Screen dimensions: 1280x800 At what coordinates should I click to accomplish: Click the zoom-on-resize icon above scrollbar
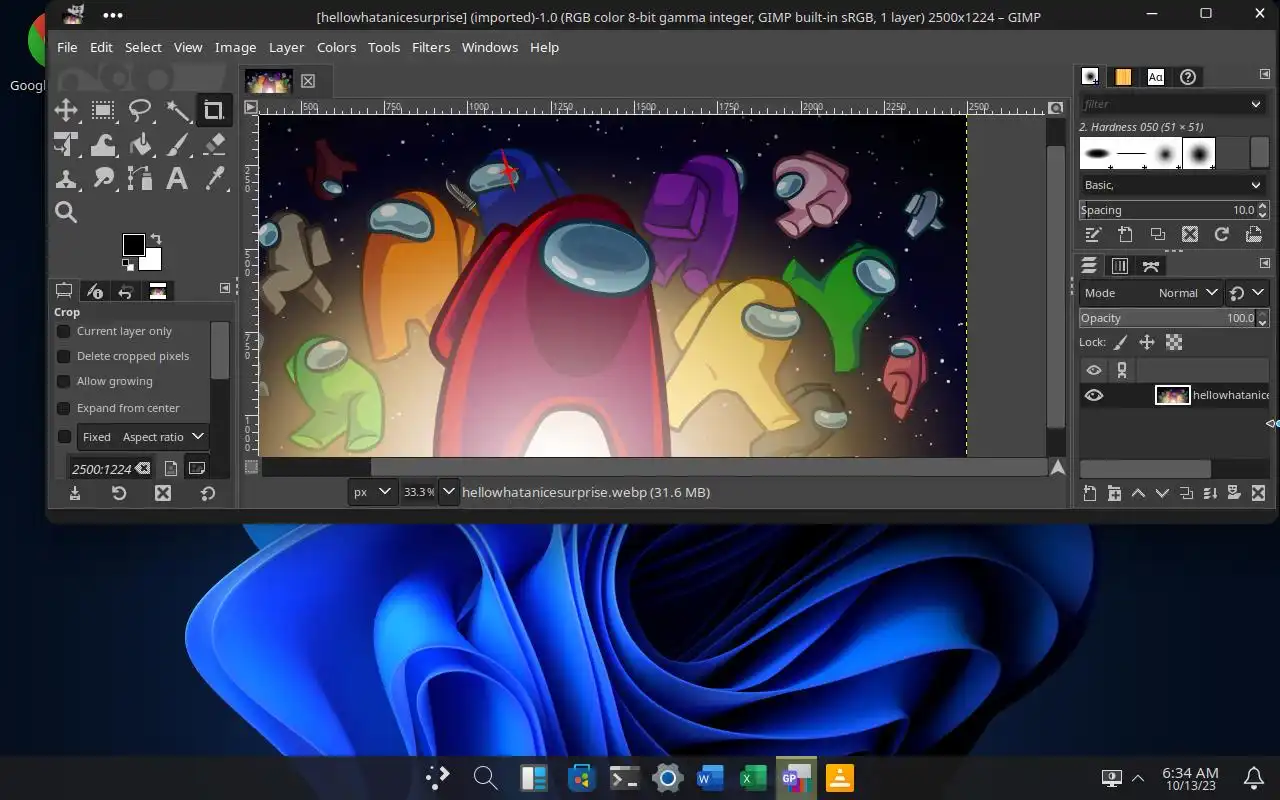(1056, 107)
